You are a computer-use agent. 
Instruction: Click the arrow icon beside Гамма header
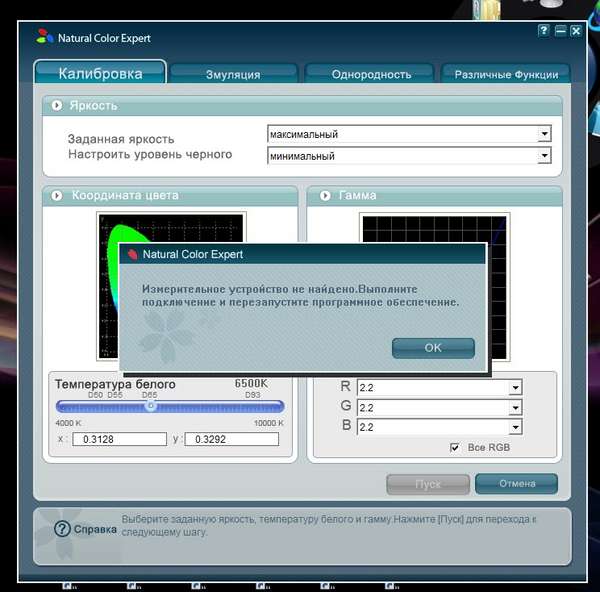tap(325, 196)
